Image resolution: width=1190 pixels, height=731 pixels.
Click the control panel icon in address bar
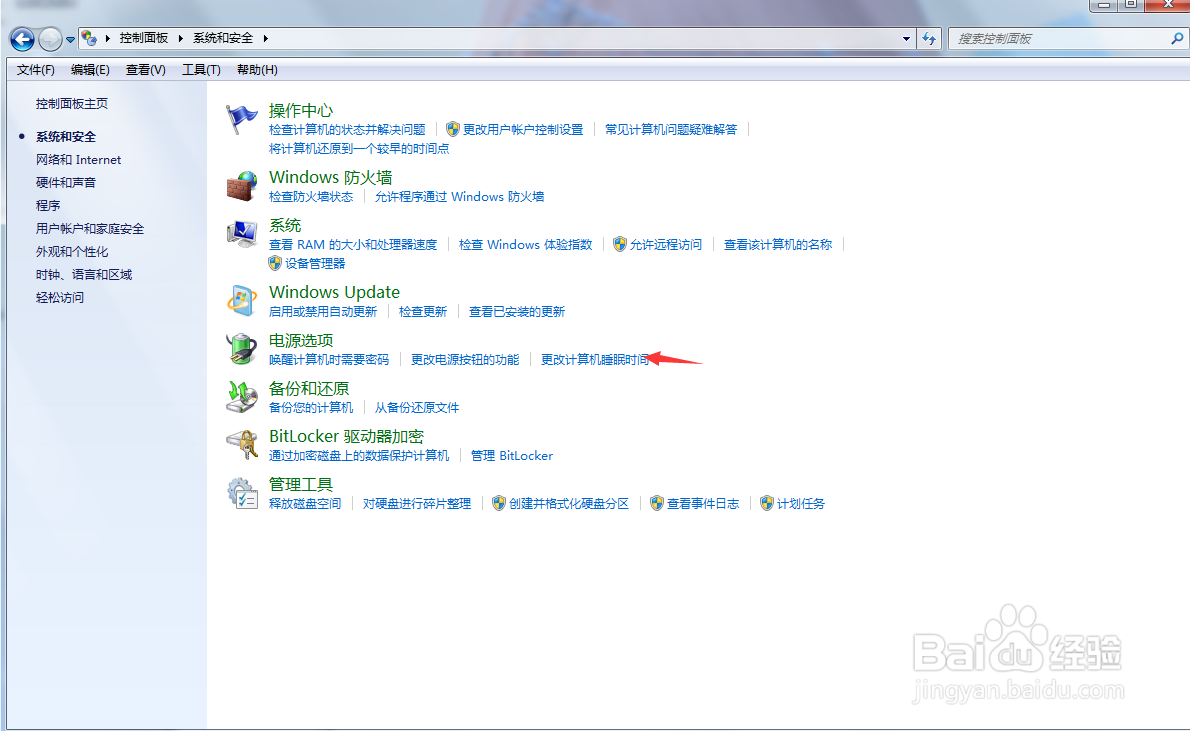point(89,38)
